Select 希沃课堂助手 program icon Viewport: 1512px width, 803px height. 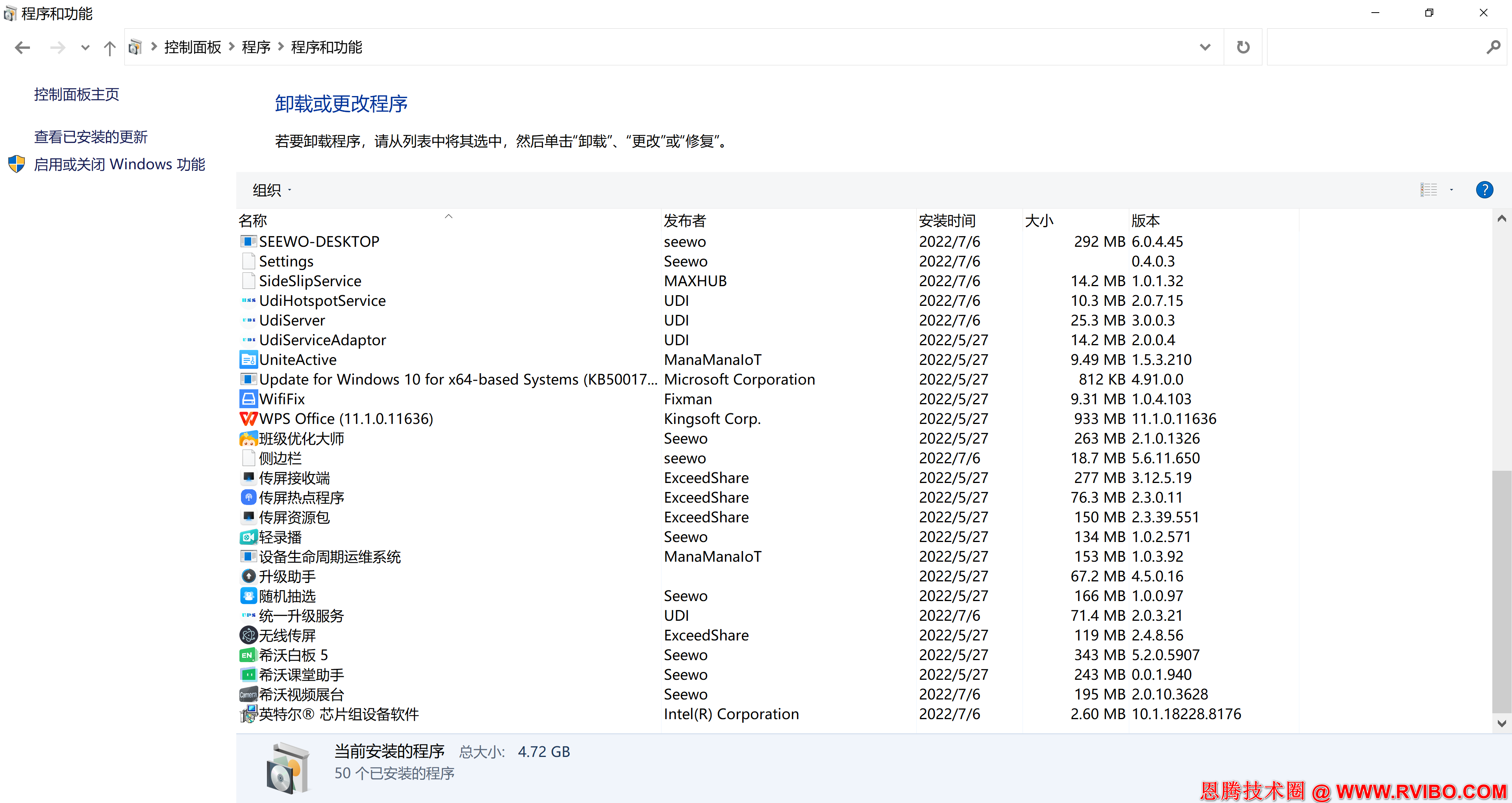click(x=248, y=675)
